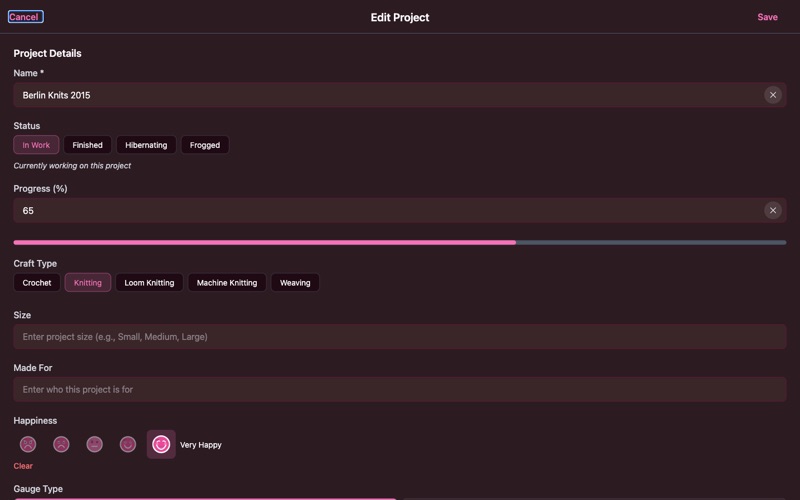Select the neutral face happiness rating

coord(94,444)
